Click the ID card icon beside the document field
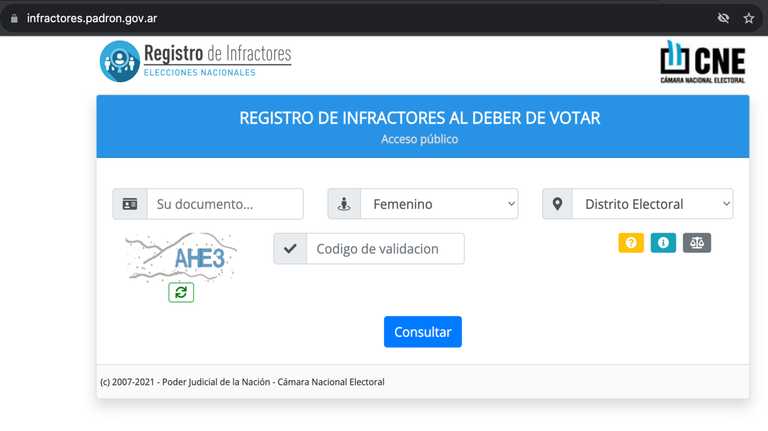The width and height of the screenshot is (768, 431). (x=130, y=204)
